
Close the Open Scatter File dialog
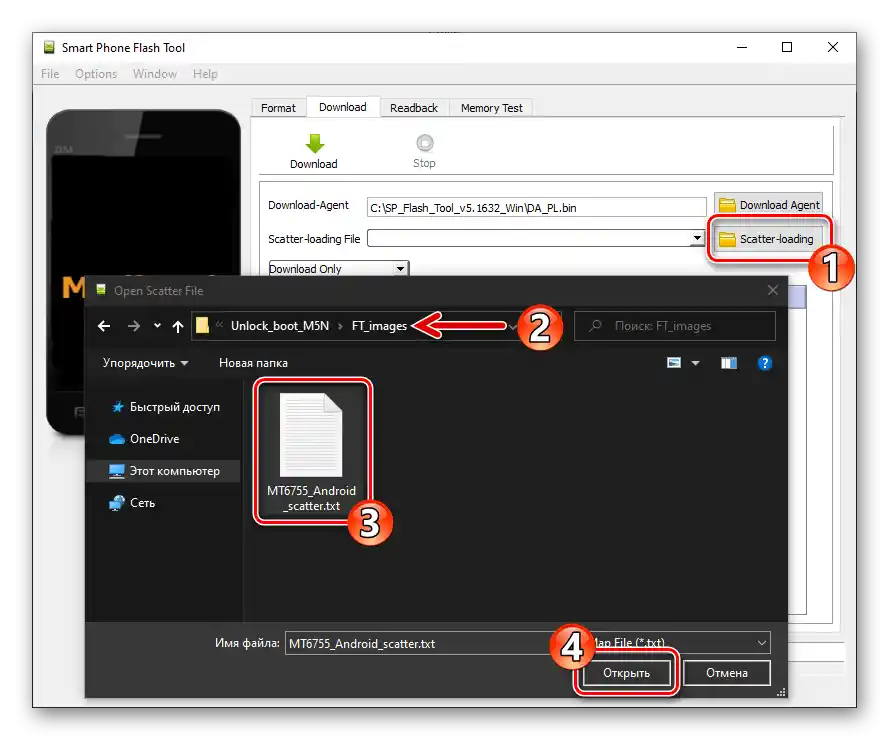[x=772, y=290]
